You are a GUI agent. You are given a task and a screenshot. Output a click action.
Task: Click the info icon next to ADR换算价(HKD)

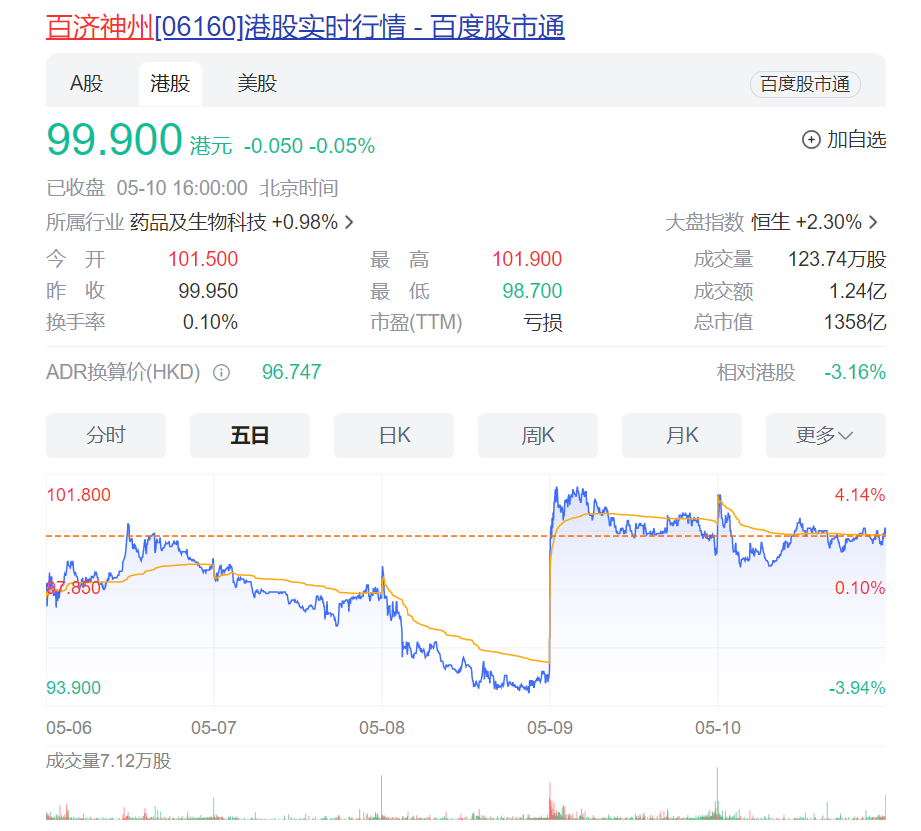(221, 372)
